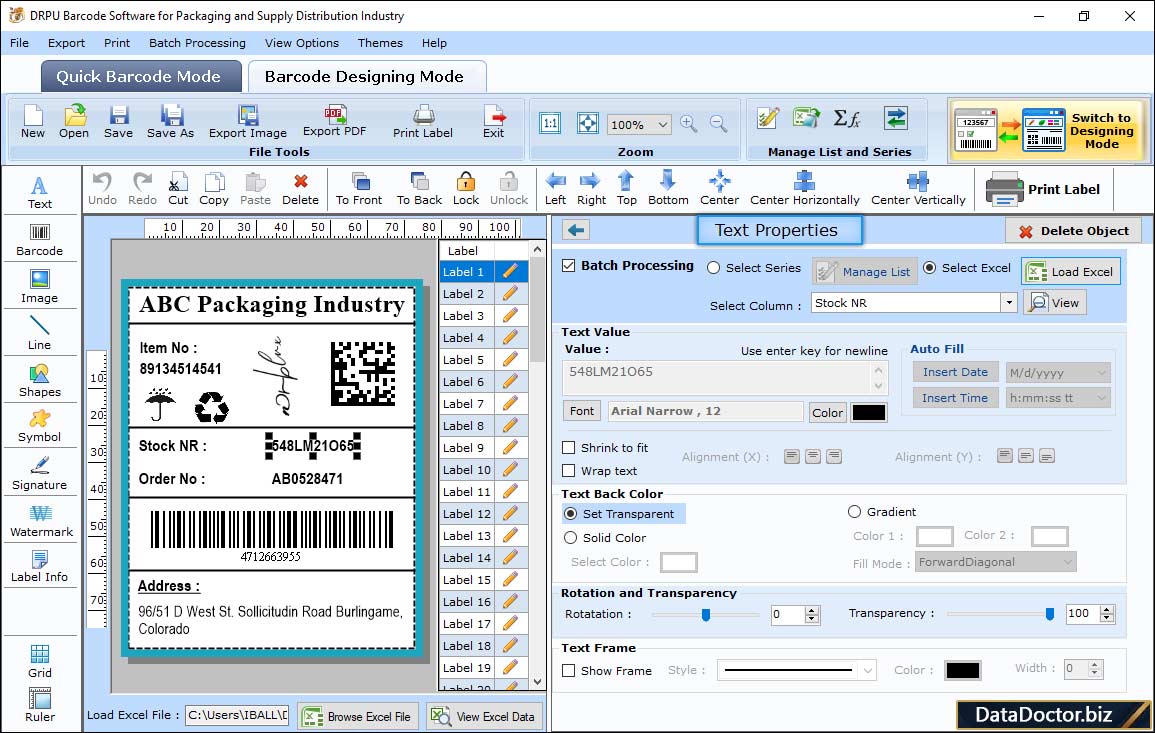Open the Batch Processing menu
1155x733 pixels.
pos(197,43)
